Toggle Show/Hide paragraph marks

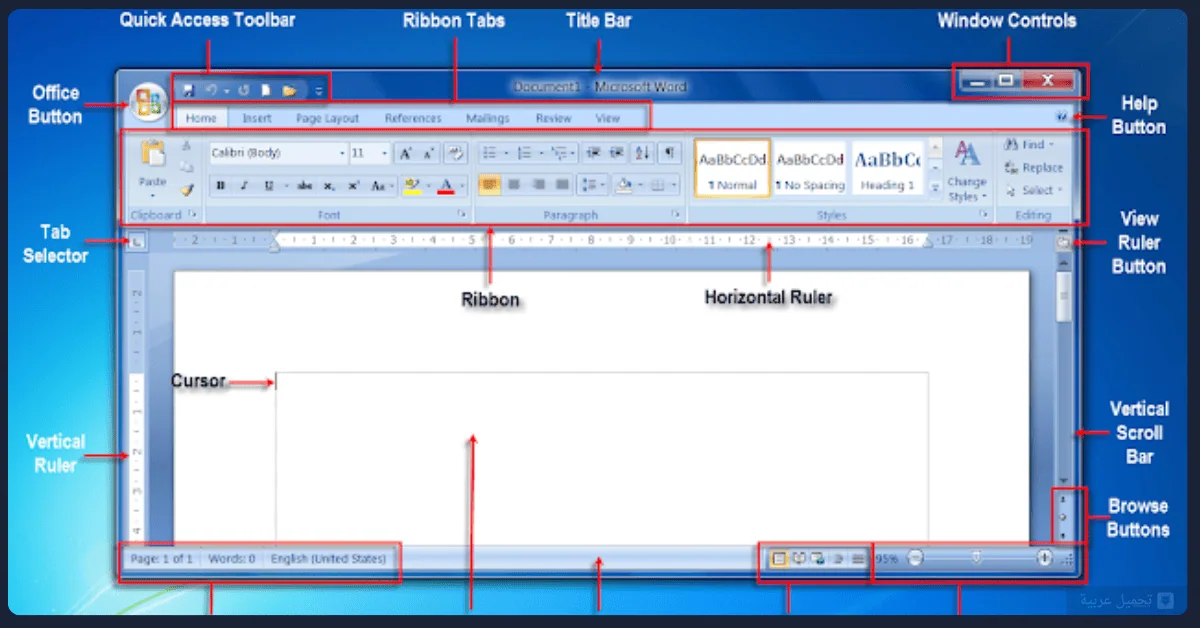[669, 153]
